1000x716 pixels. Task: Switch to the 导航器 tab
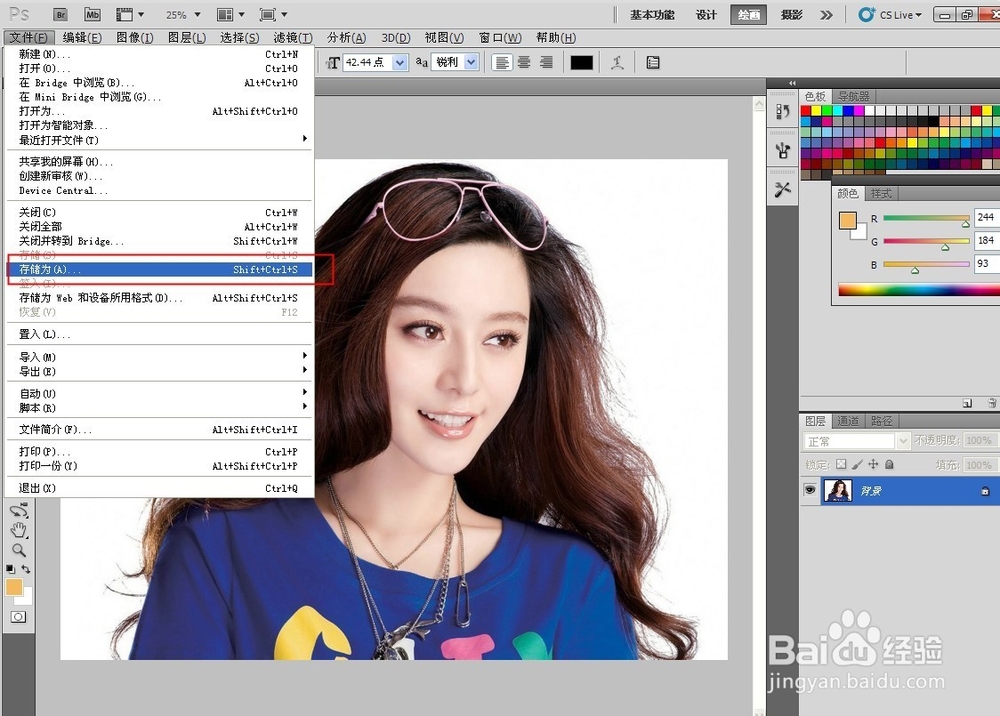(853, 96)
